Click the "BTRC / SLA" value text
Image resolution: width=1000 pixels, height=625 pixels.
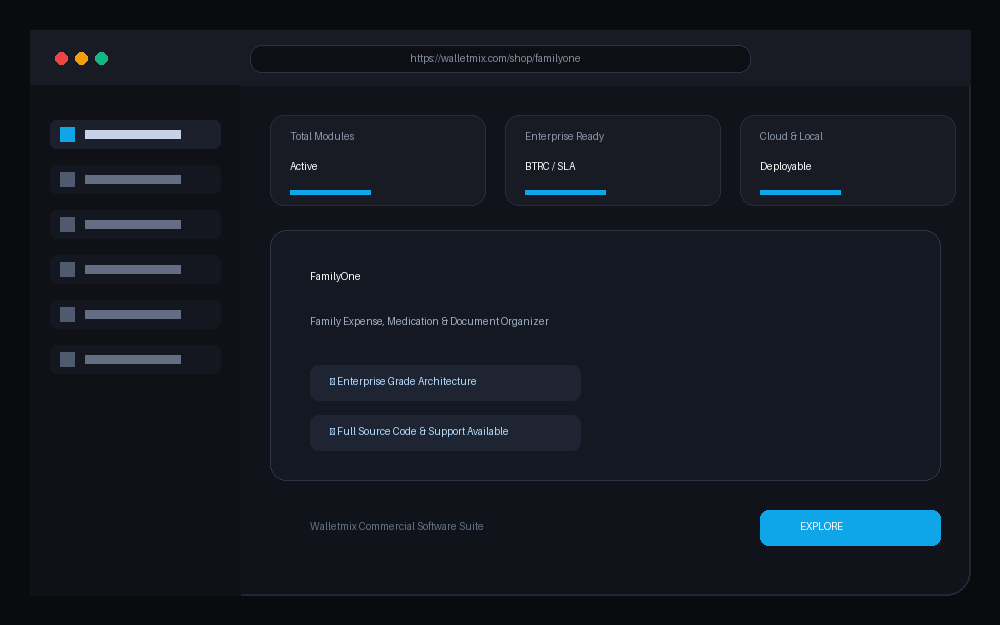[x=550, y=166]
